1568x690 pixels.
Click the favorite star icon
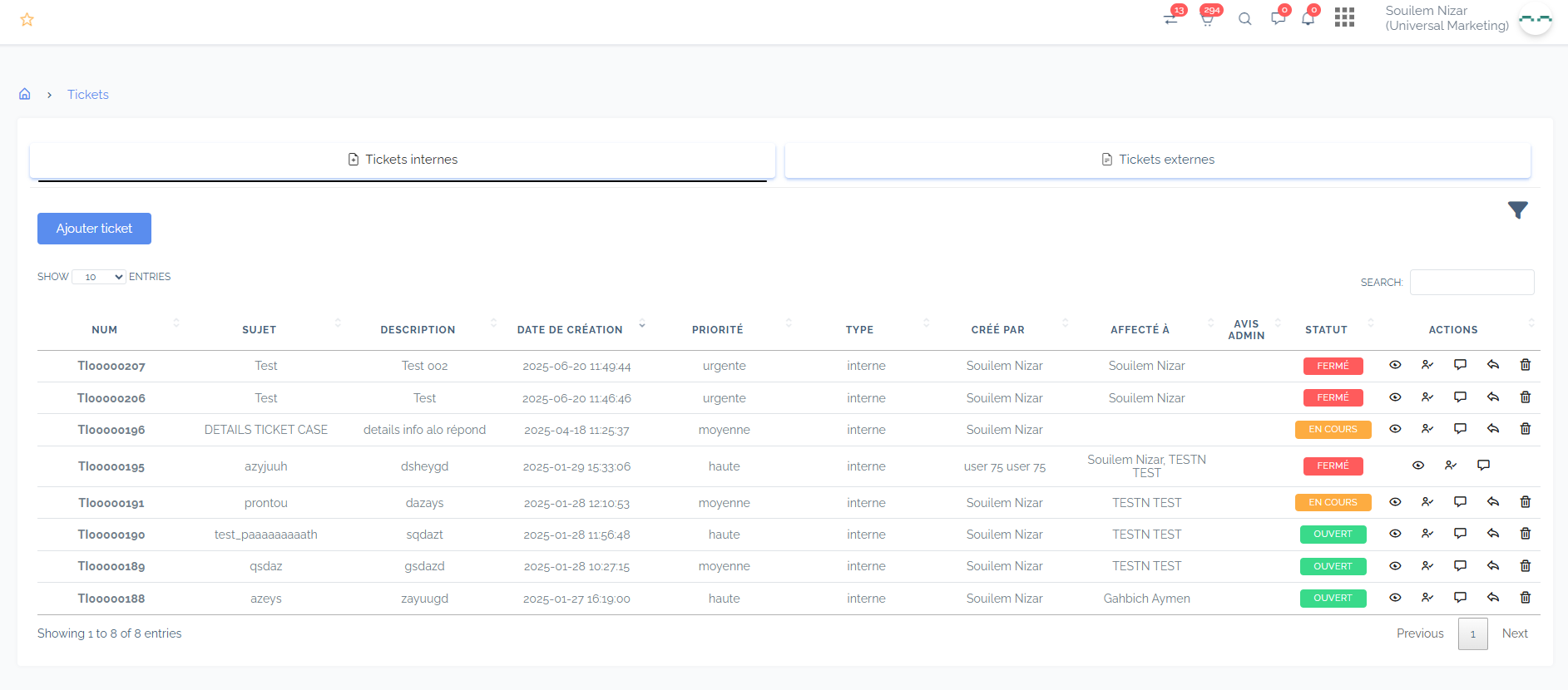(27, 19)
